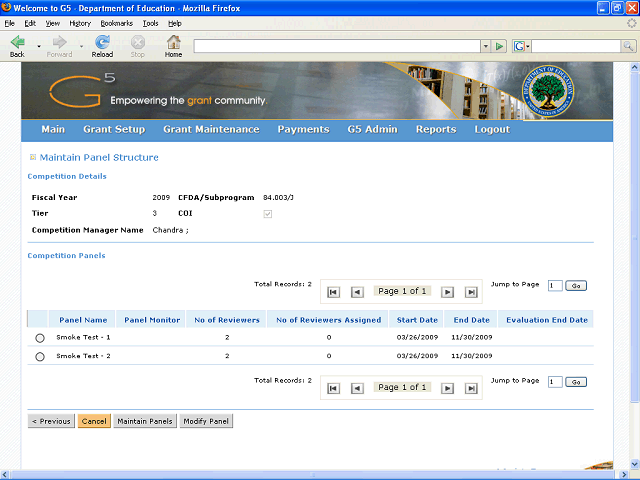The height and width of the screenshot is (480, 640).
Task: Sort by No of Reviewers Assigned header
Action: click(x=329, y=320)
